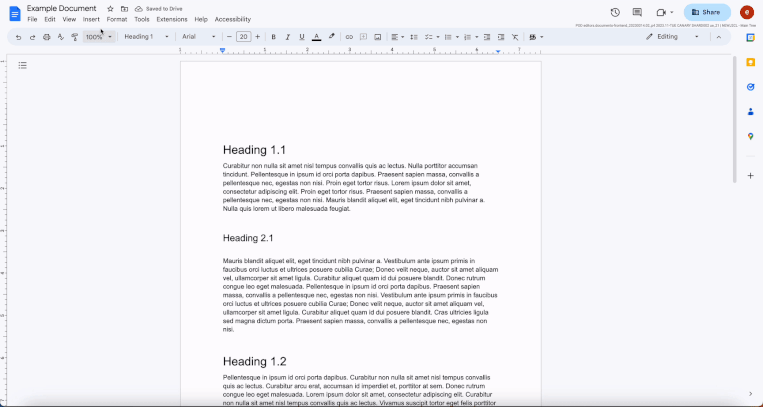Open the Editing mode button

(672, 37)
